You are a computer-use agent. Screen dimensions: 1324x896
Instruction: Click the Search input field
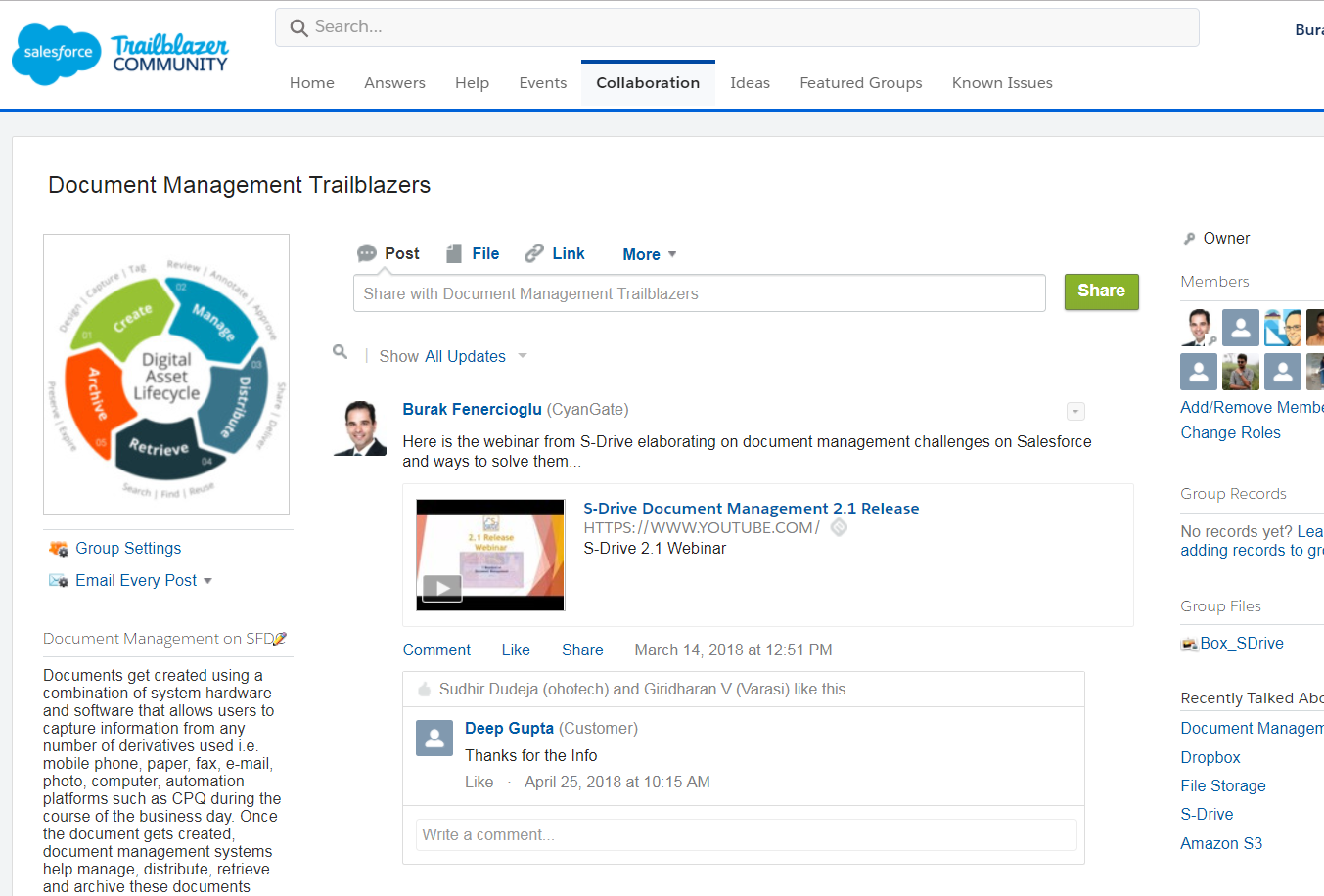[737, 27]
